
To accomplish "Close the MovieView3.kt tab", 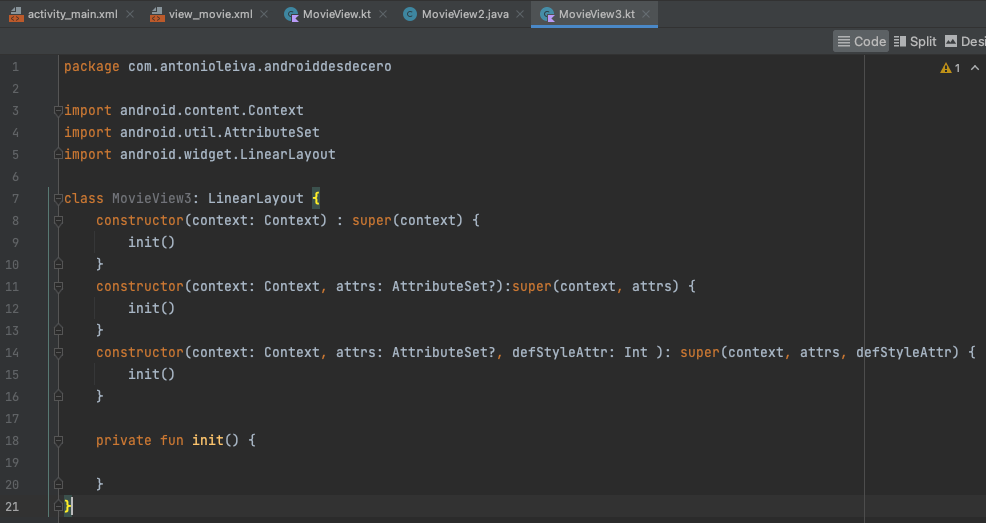I will (x=646, y=14).
